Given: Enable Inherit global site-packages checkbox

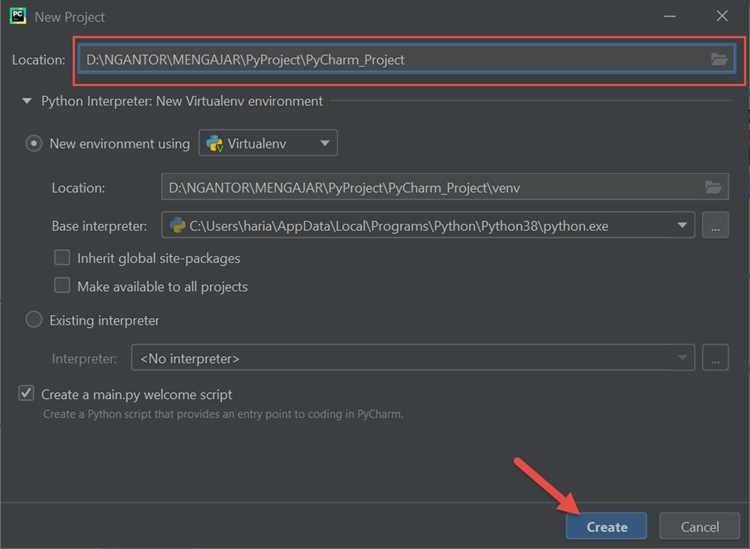Looking at the screenshot, I should pyautogui.click(x=62, y=258).
